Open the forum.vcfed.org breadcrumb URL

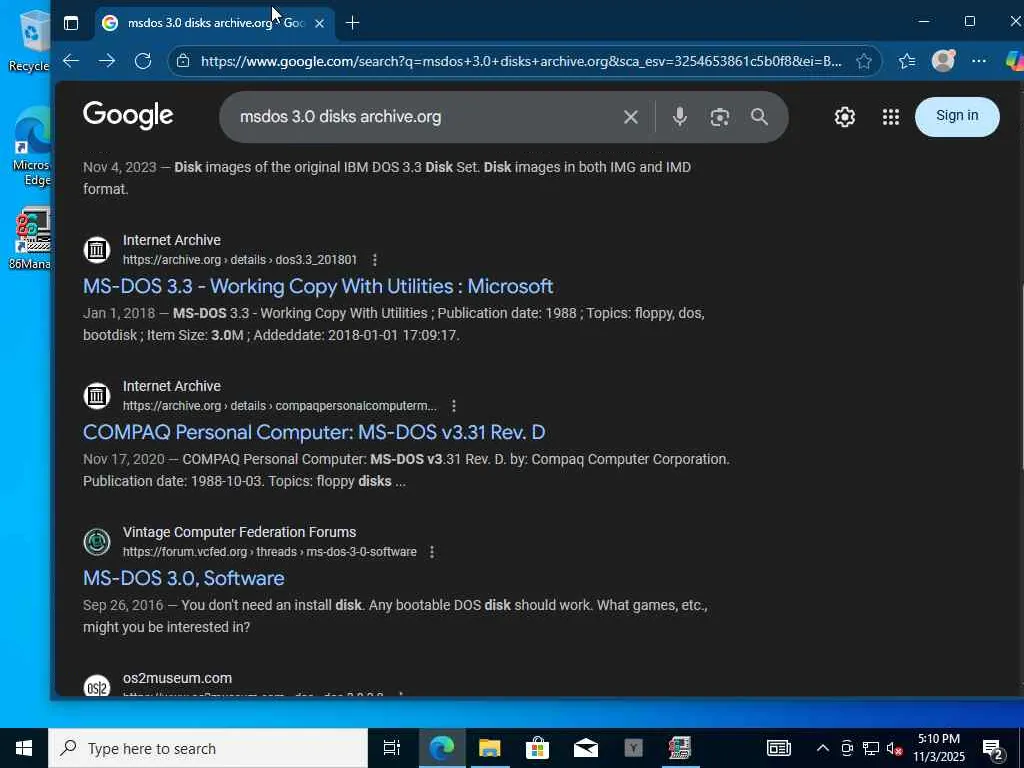270,552
